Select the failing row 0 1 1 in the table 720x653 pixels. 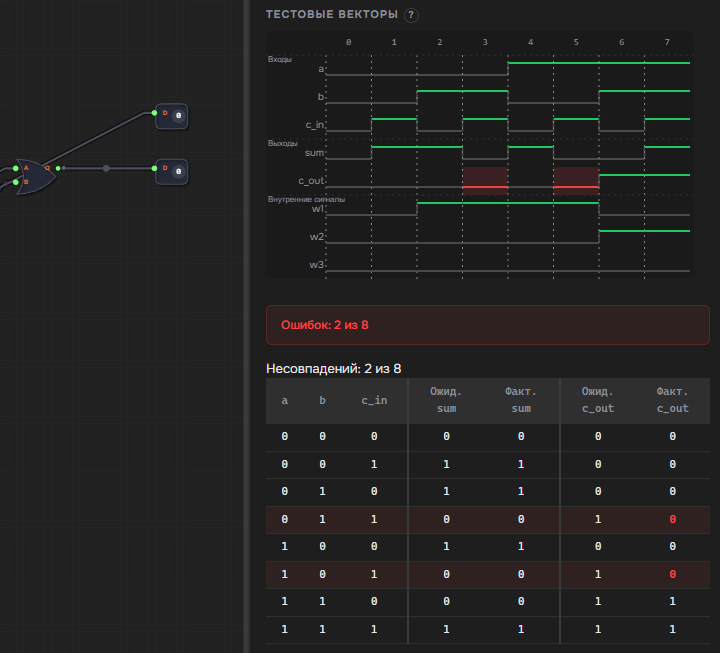click(488, 519)
